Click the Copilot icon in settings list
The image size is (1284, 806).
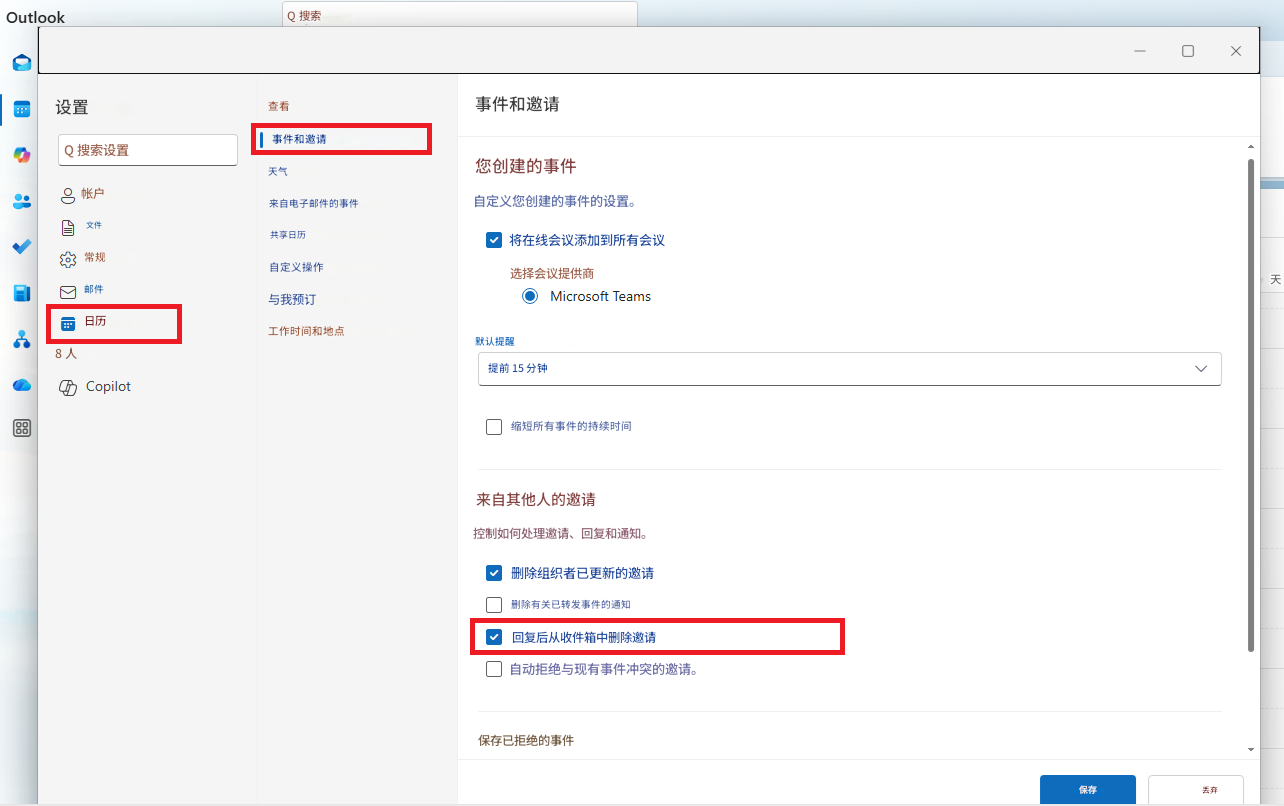[x=68, y=387]
